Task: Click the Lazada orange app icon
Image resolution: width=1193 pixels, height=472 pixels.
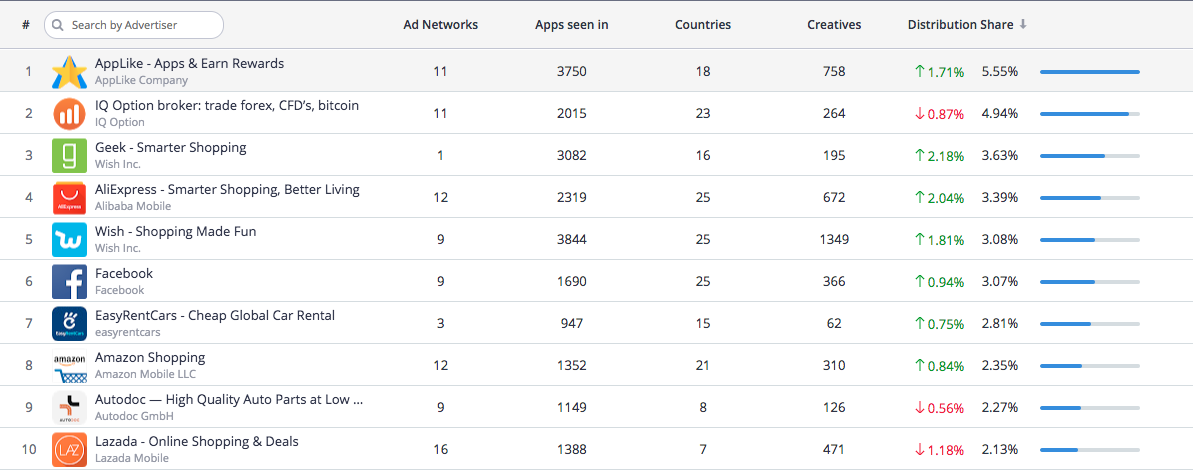Action: [x=69, y=449]
